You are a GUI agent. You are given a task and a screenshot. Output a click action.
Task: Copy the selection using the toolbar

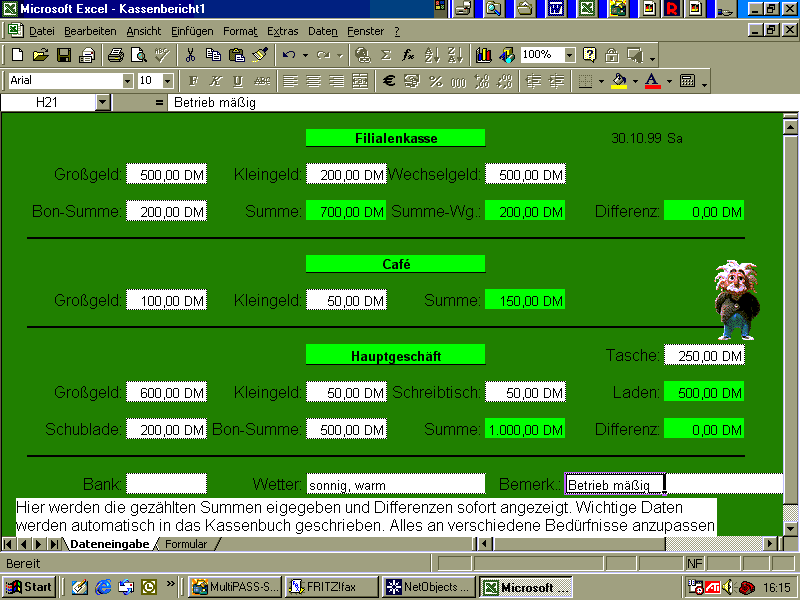pyautogui.click(x=213, y=55)
